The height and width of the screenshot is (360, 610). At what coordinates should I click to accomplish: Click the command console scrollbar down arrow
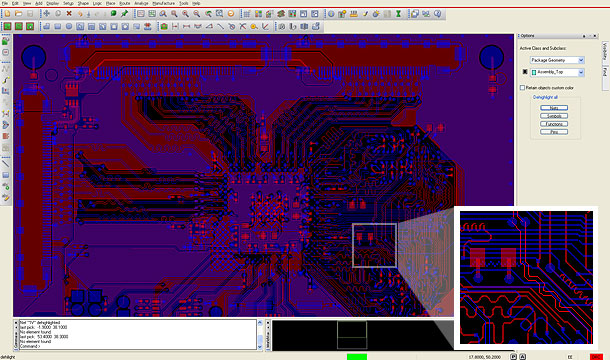click(260, 346)
